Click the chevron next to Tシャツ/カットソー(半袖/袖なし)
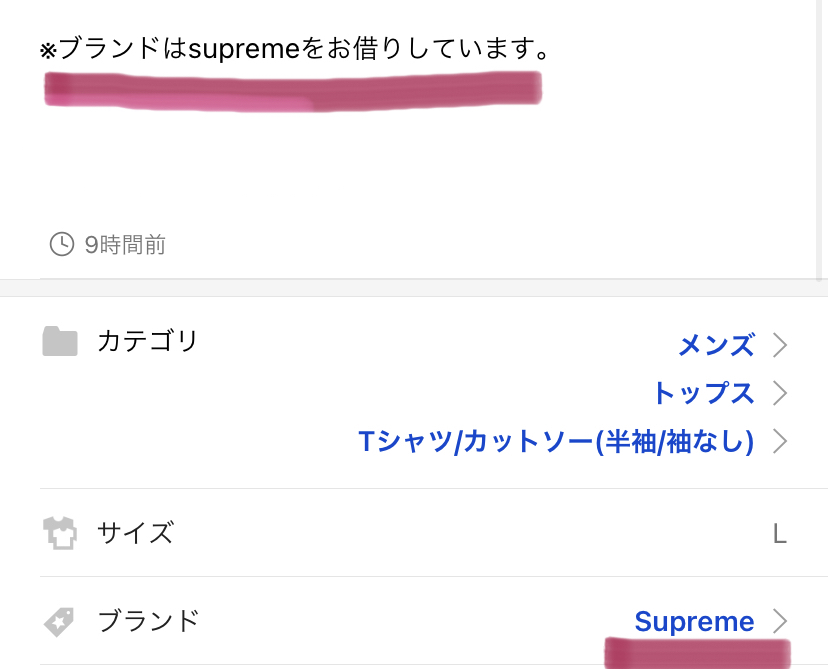The image size is (828, 669). [780, 441]
